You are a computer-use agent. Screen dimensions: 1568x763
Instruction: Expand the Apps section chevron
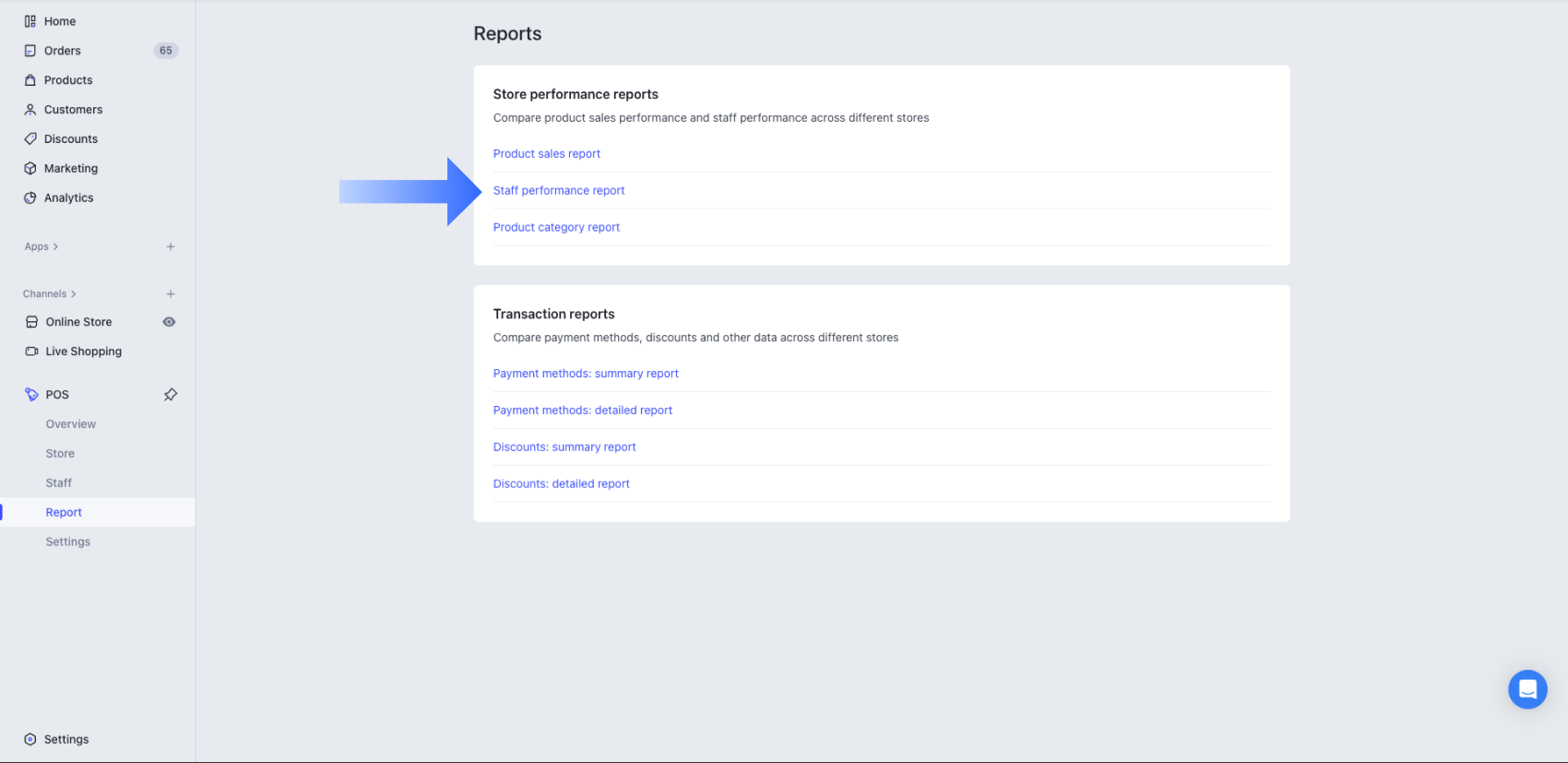coord(55,247)
